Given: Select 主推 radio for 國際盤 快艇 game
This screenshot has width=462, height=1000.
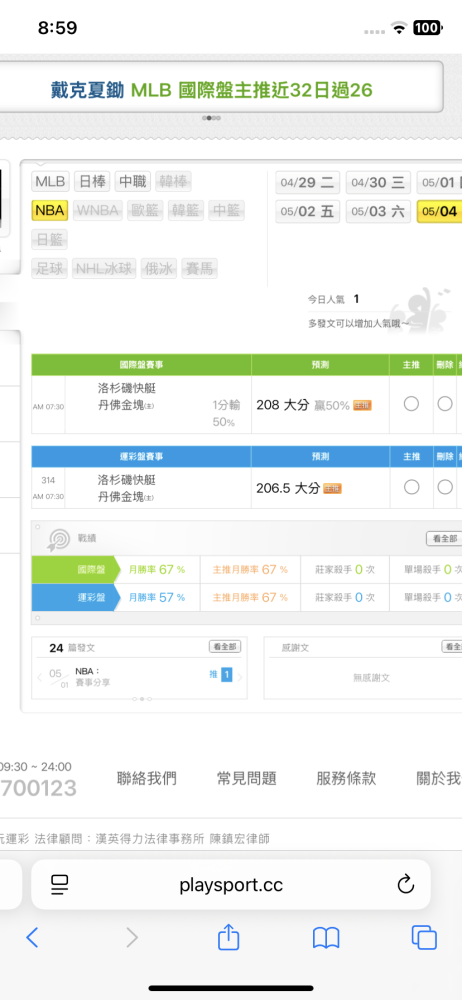Looking at the screenshot, I should point(412,404).
